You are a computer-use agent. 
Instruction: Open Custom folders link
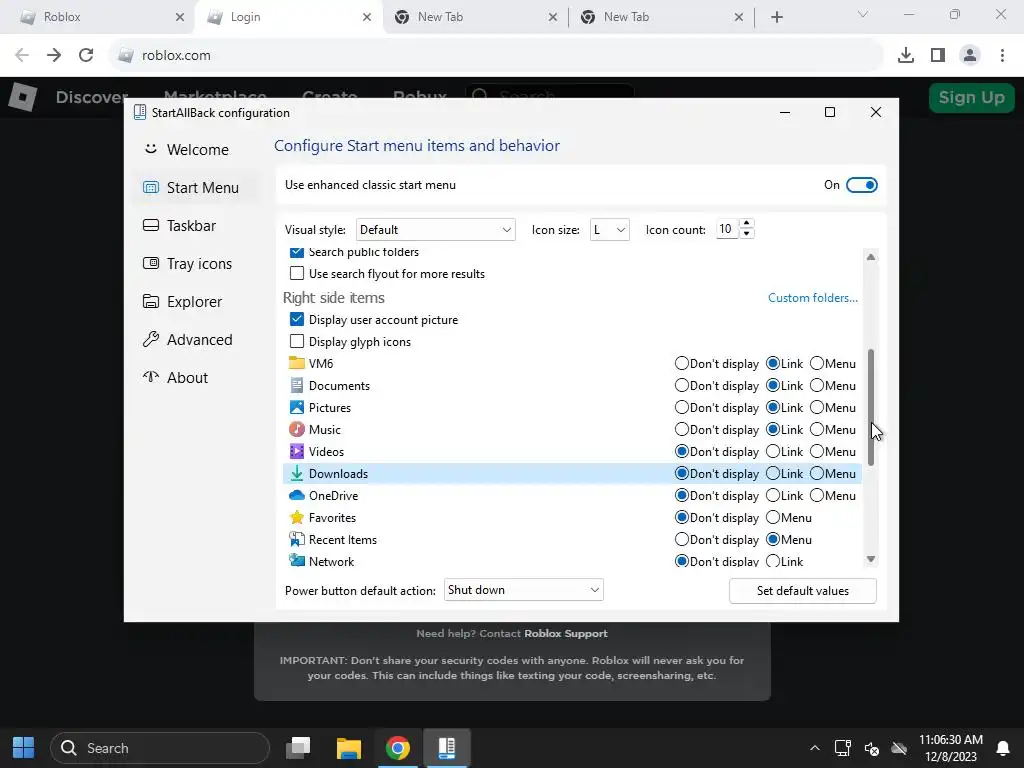point(812,298)
